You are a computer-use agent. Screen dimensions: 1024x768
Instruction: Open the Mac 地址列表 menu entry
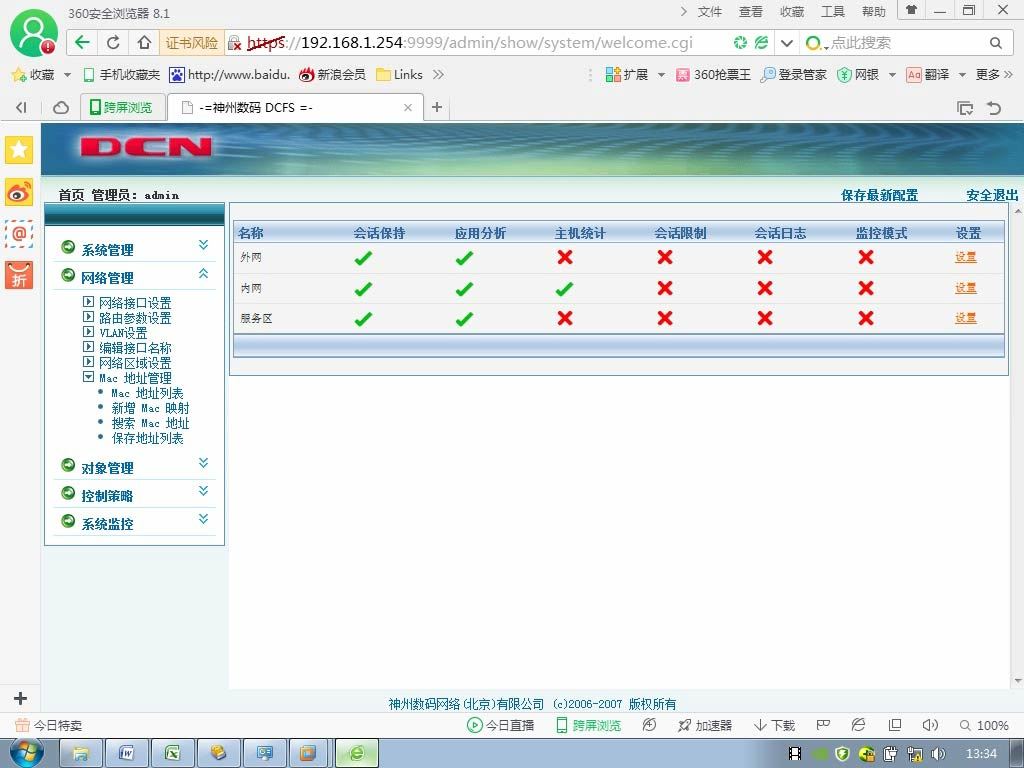(147, 393)
